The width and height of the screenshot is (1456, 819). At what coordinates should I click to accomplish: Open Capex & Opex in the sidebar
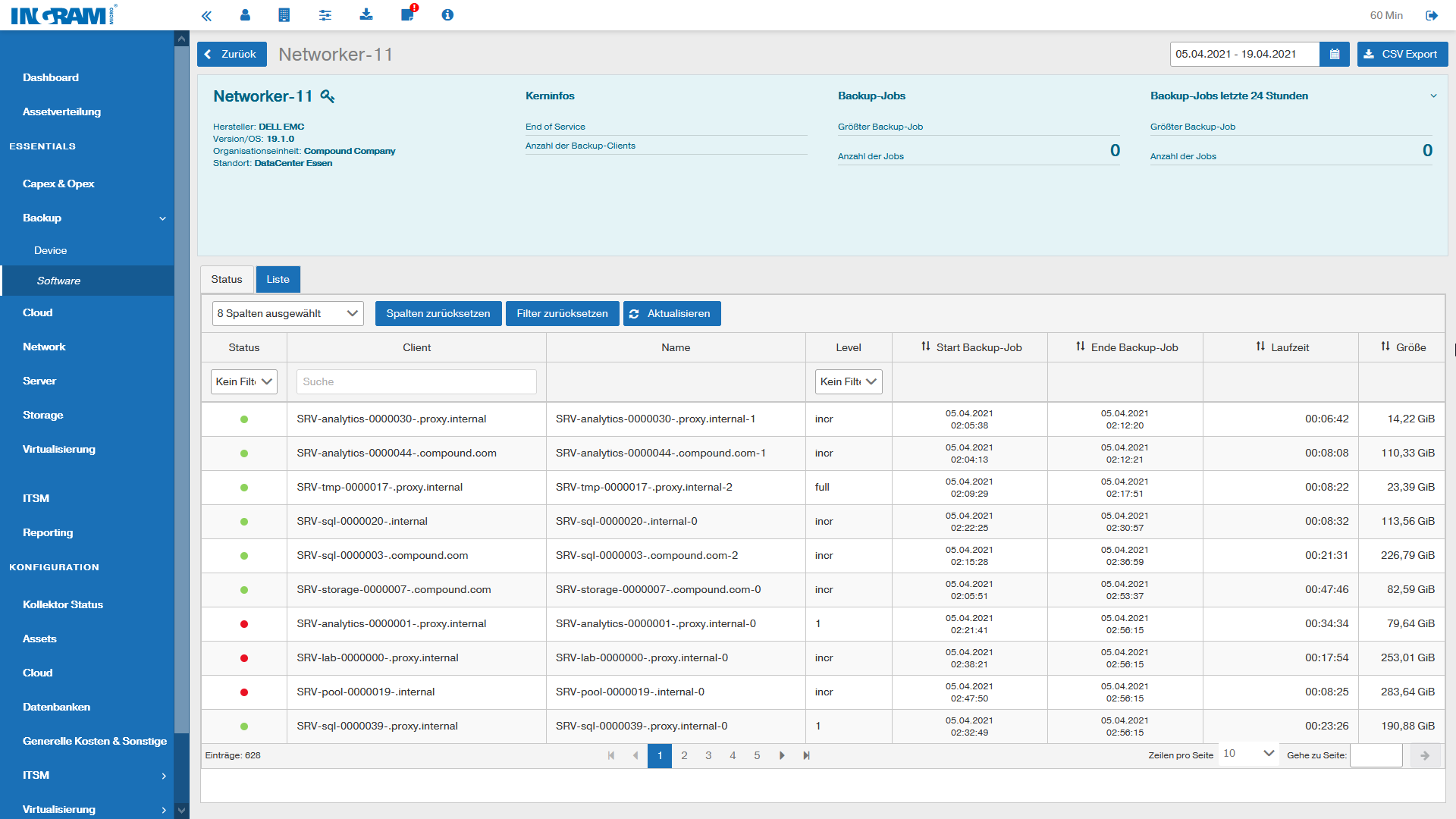coord(58,184)
